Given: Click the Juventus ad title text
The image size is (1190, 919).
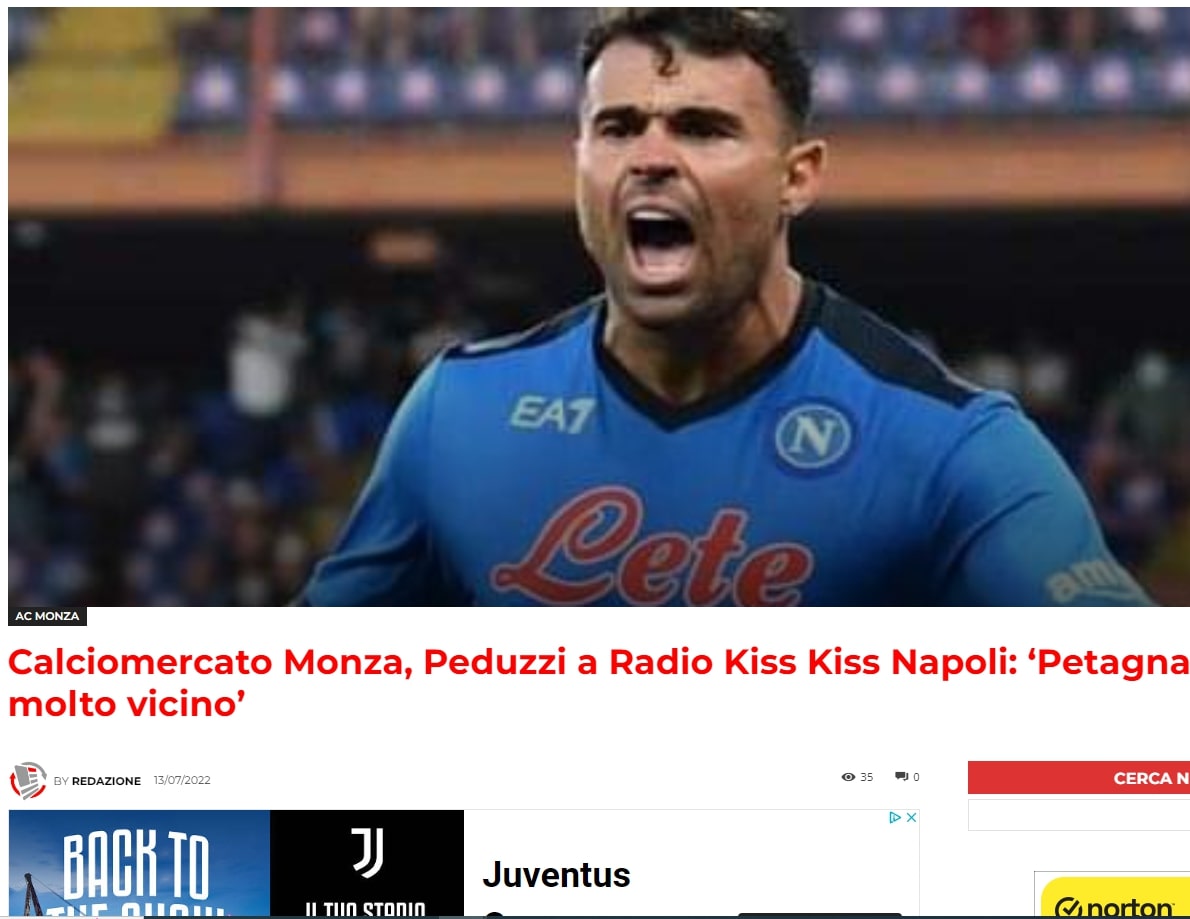Looking at the screenshot, I should click(x=556, y=875).
